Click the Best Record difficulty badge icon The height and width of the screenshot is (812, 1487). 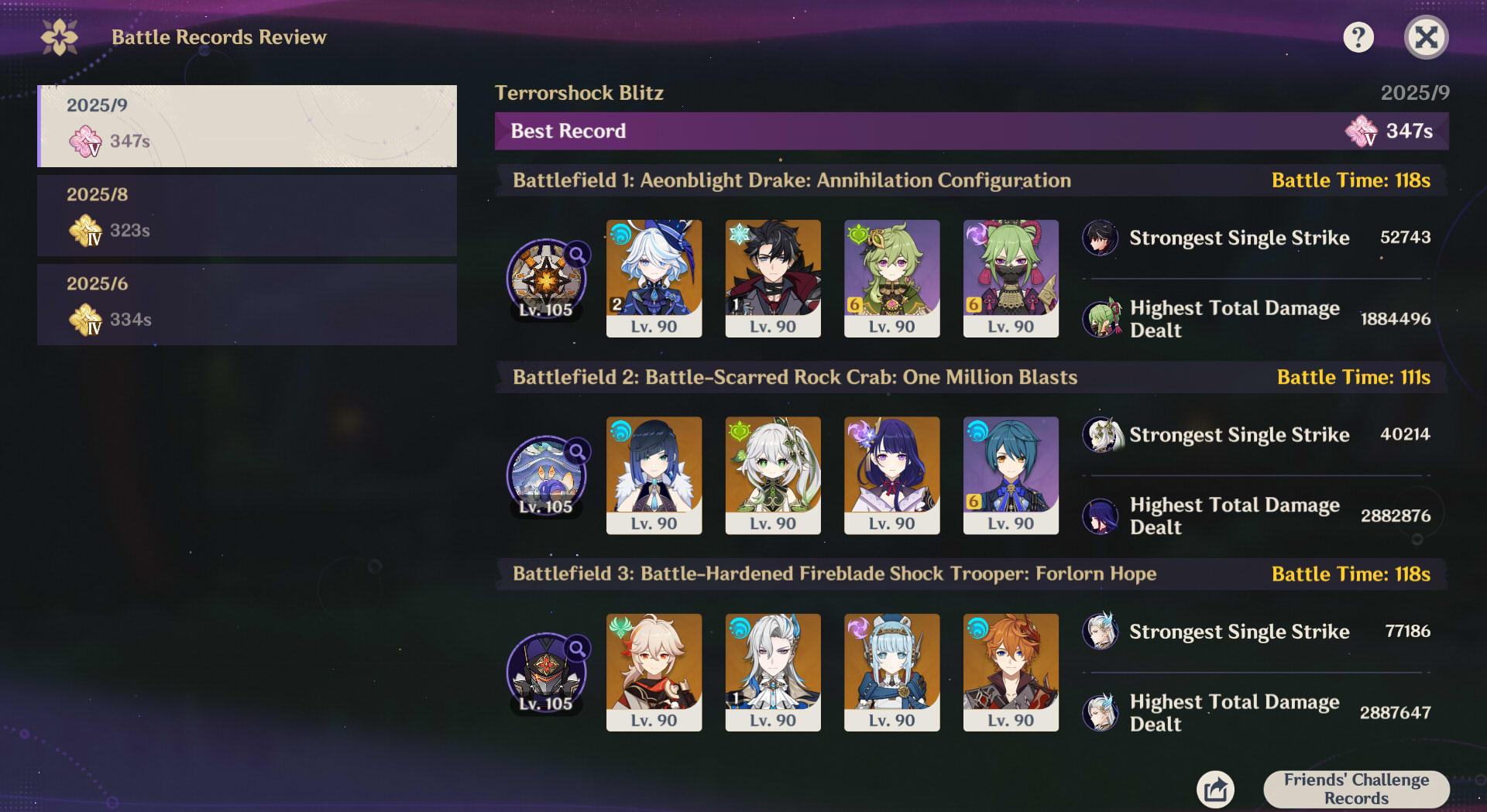point(1361,131)
